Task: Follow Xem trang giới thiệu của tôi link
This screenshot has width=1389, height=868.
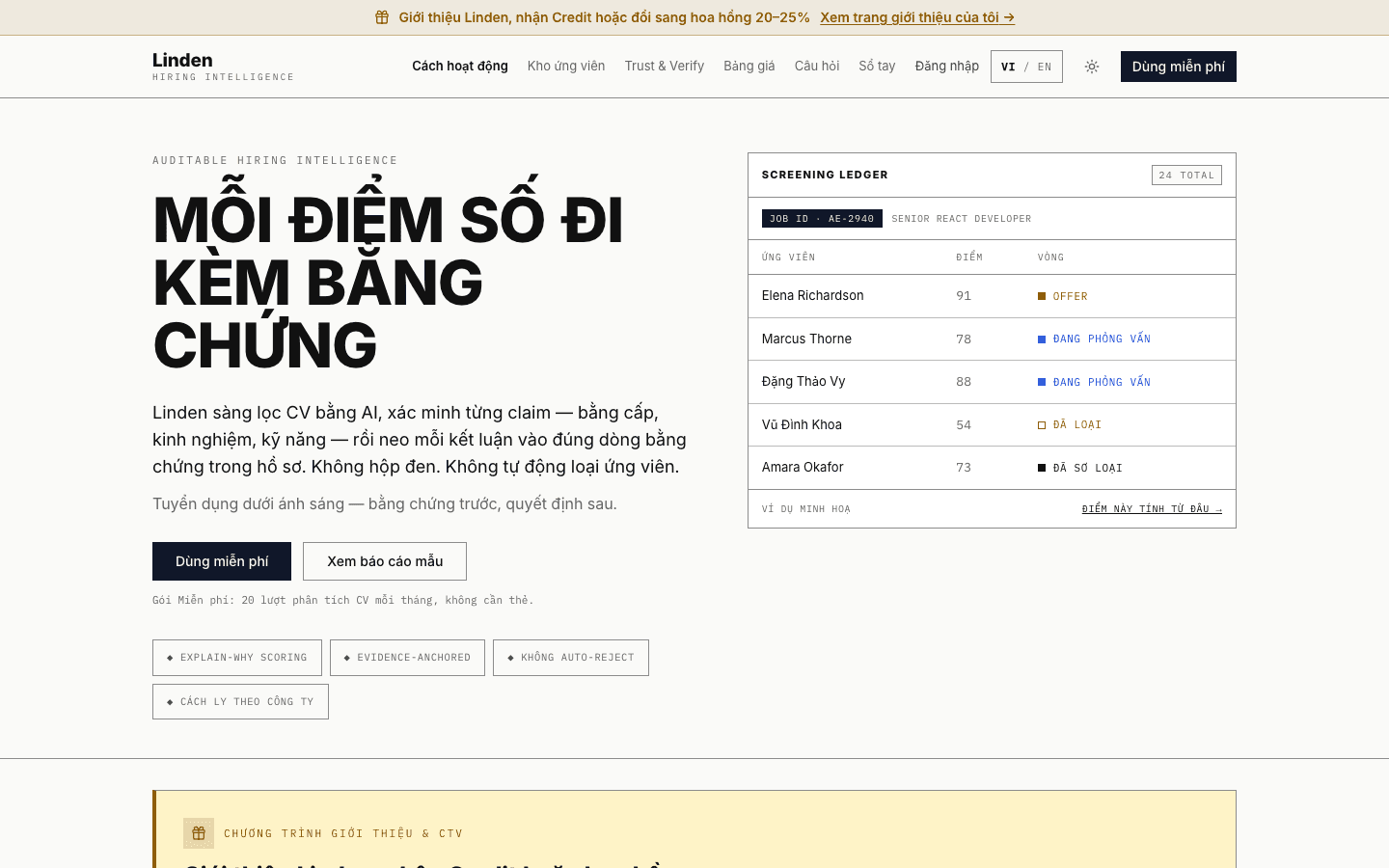Action: click(x=917, y=17)
